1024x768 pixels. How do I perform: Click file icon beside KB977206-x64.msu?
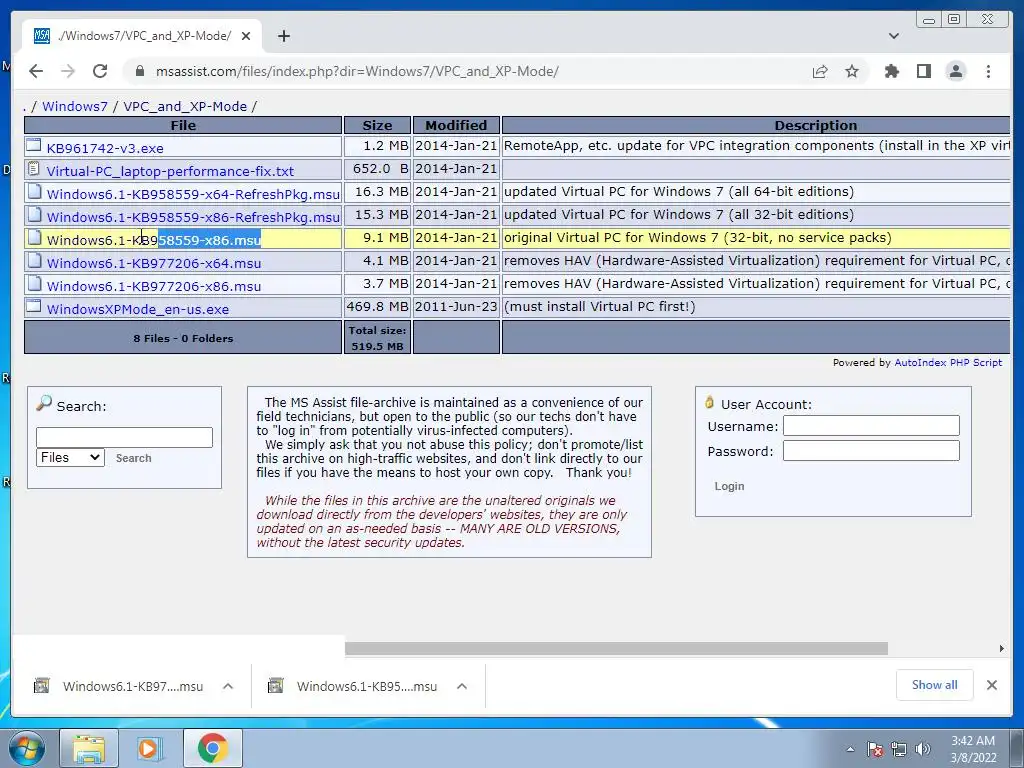pos(35,261)
